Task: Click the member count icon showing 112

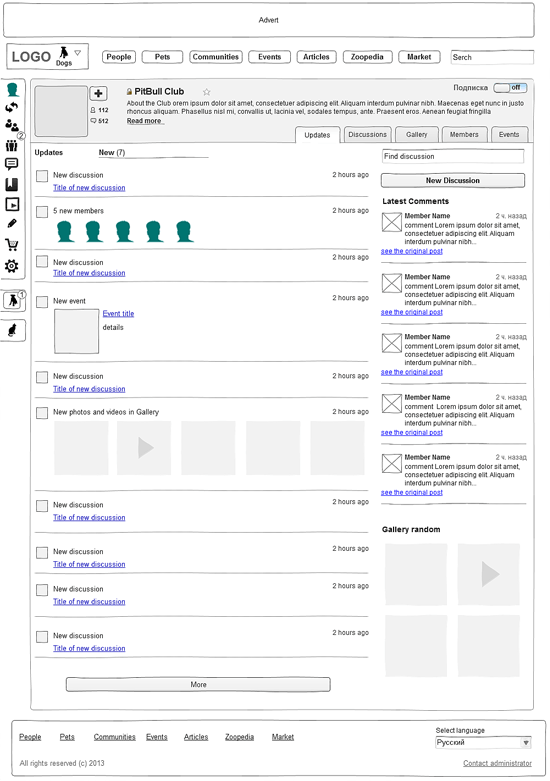Action: 93,110
